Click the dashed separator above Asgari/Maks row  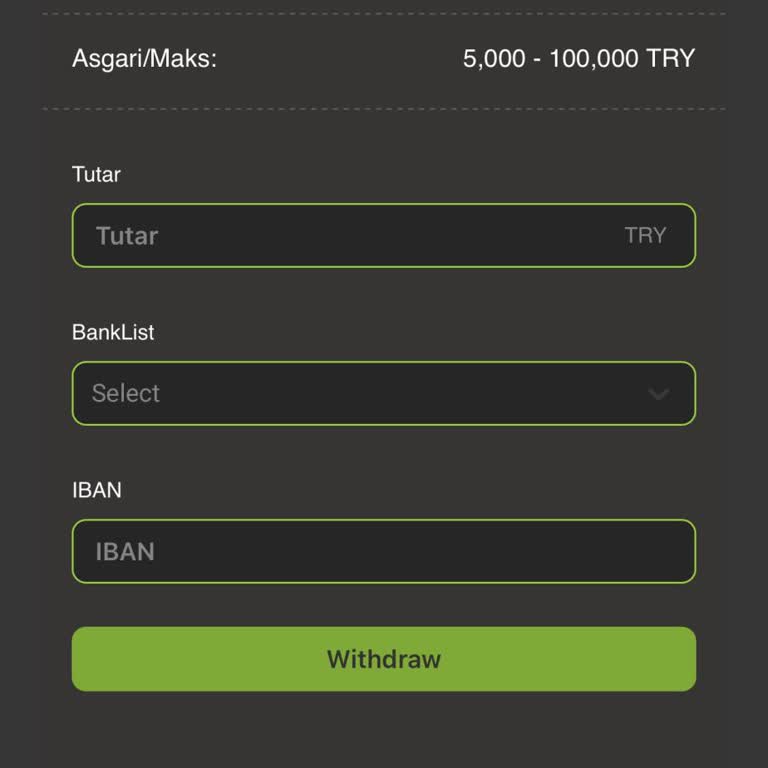(x=384, y=14)
